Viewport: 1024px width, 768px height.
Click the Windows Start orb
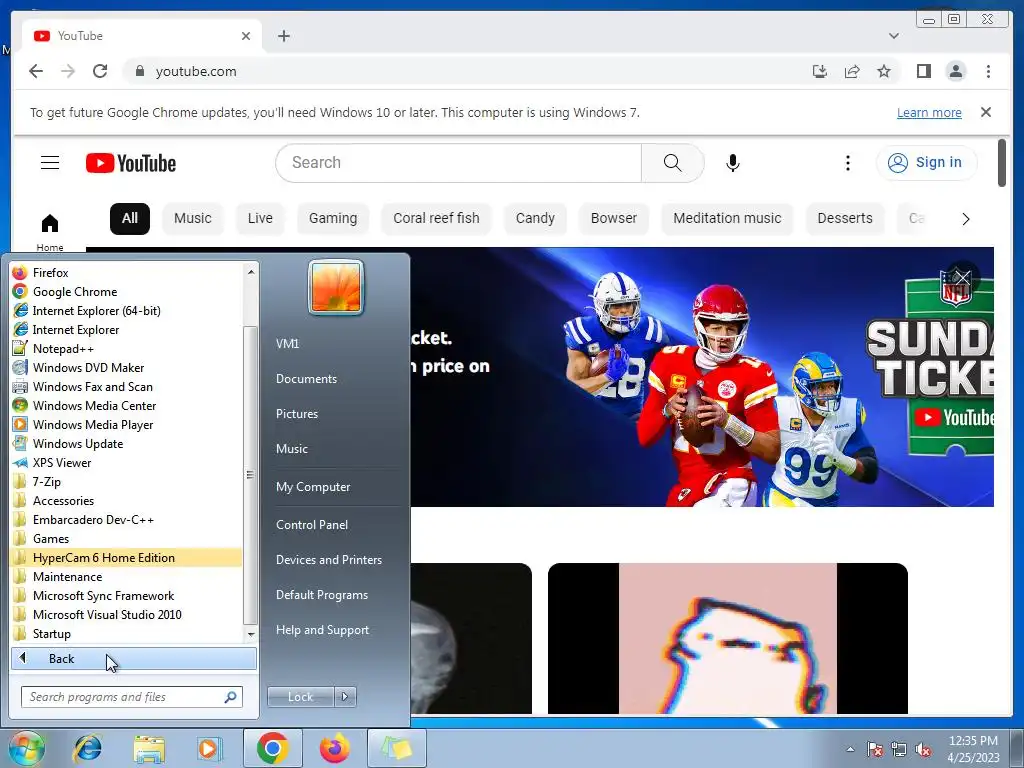[x=26, y=748]
